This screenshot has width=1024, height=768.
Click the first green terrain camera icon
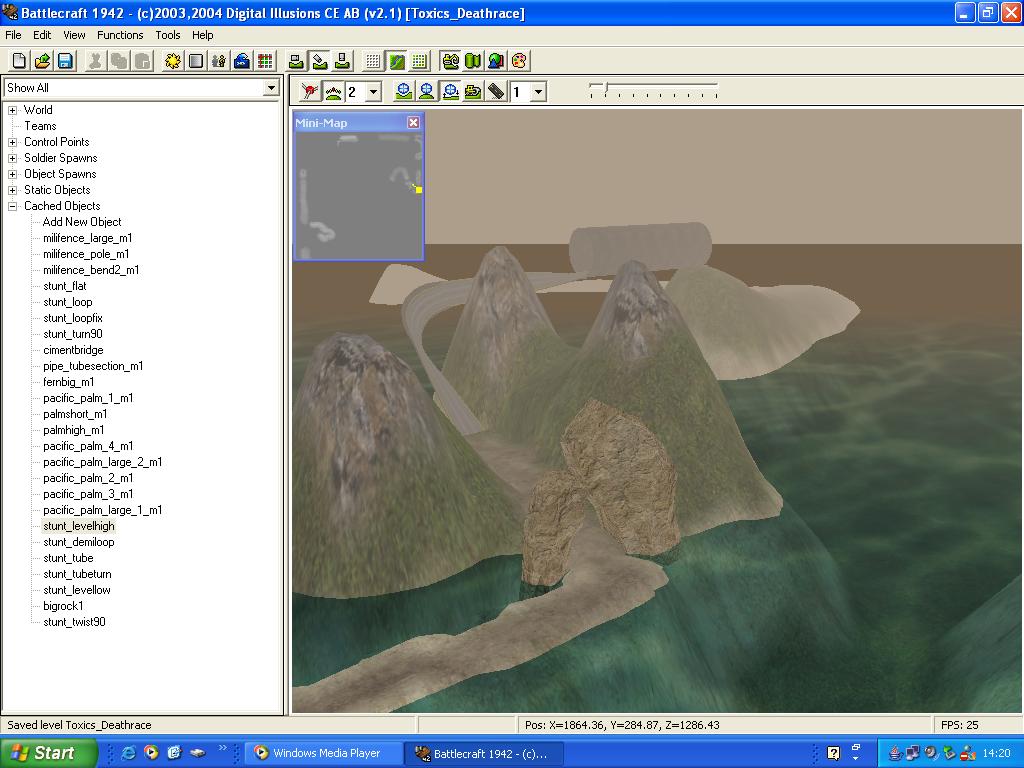click(296, 61)
